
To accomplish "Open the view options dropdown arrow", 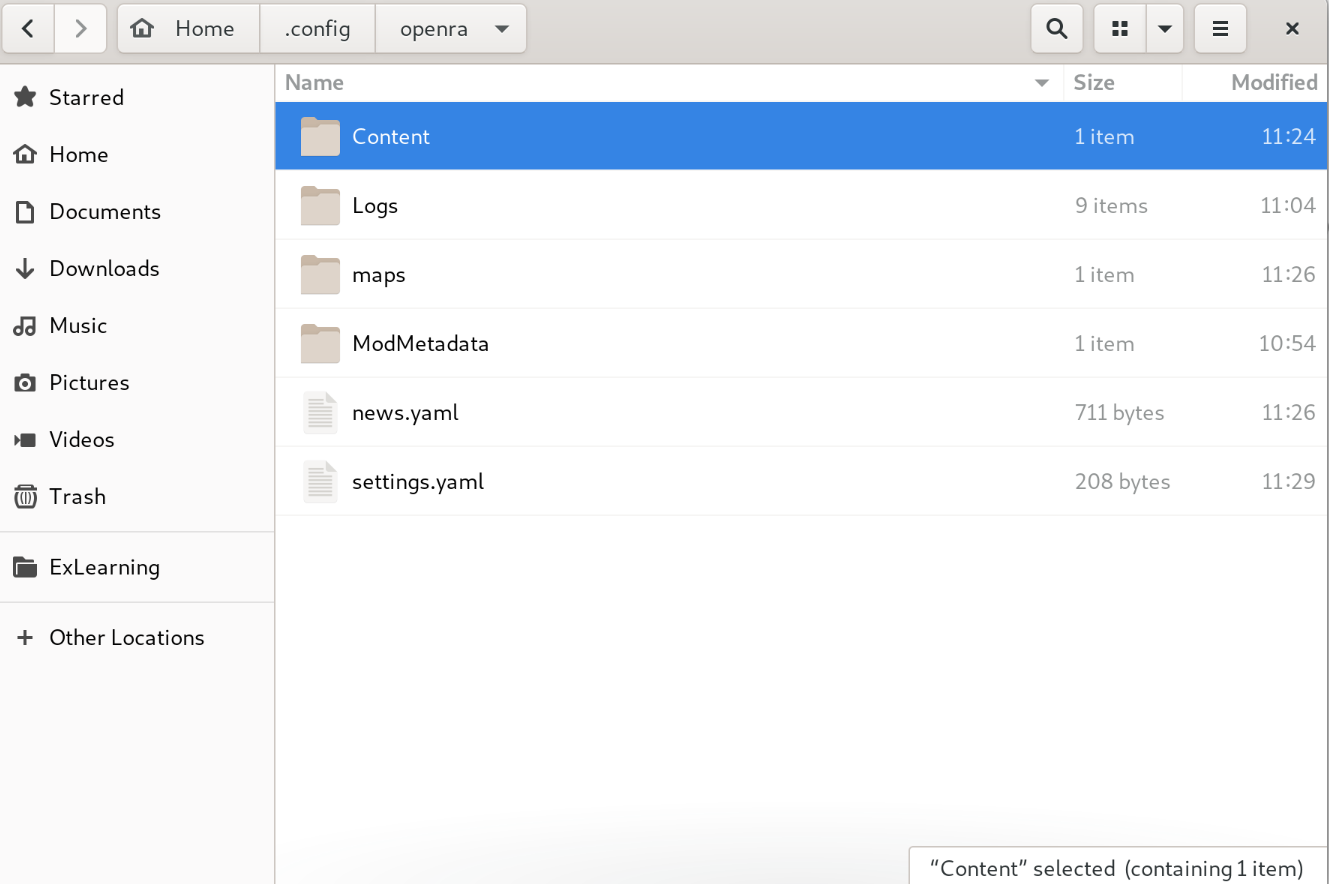I will click(x=1164, y=28).
